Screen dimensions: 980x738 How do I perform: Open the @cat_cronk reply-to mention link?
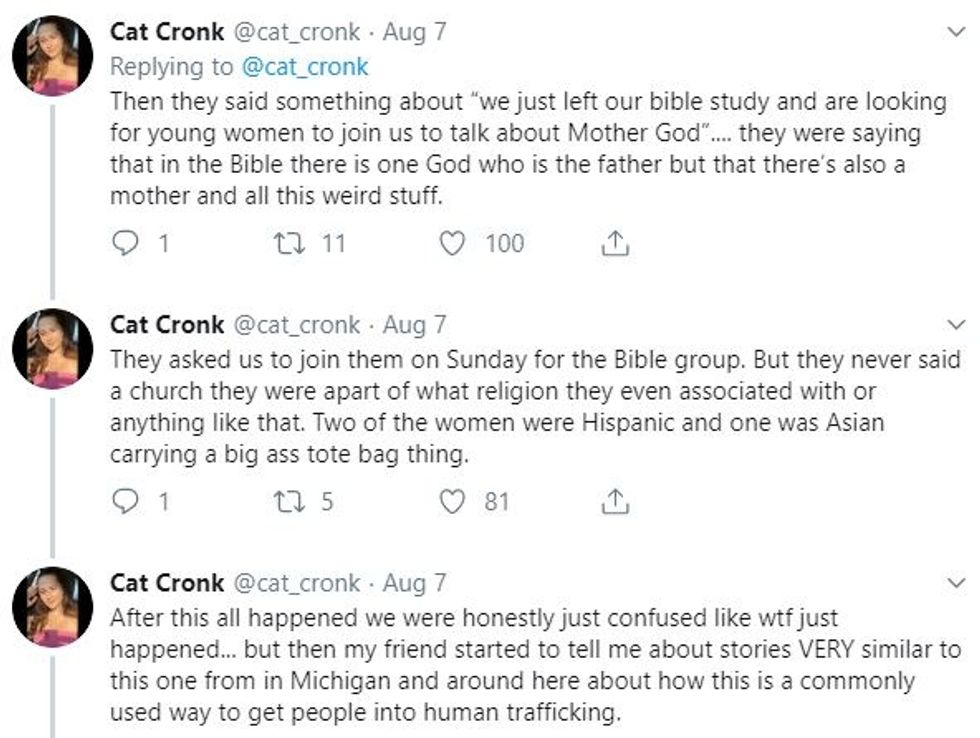(304, 67)
